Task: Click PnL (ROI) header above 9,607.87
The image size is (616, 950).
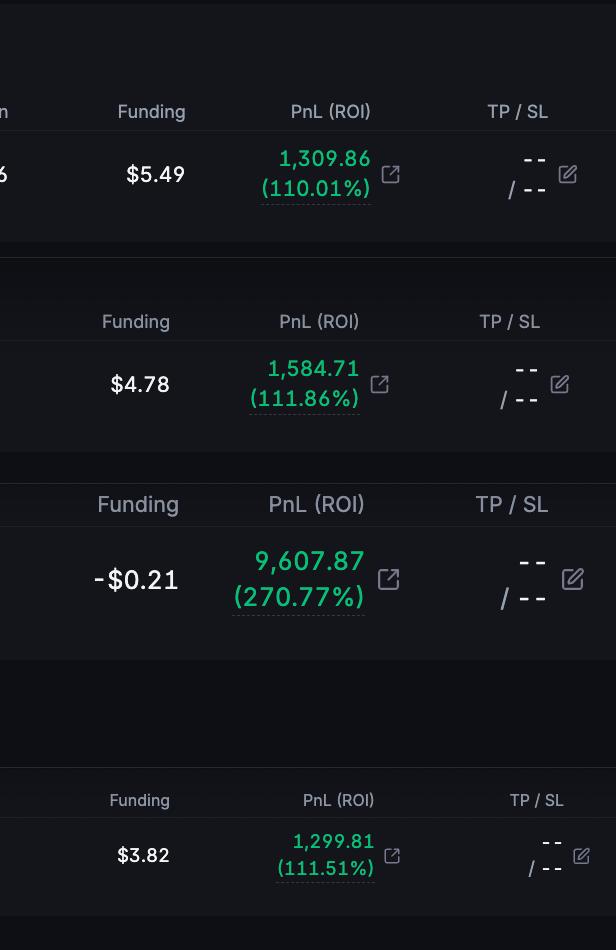Action: 316,504
